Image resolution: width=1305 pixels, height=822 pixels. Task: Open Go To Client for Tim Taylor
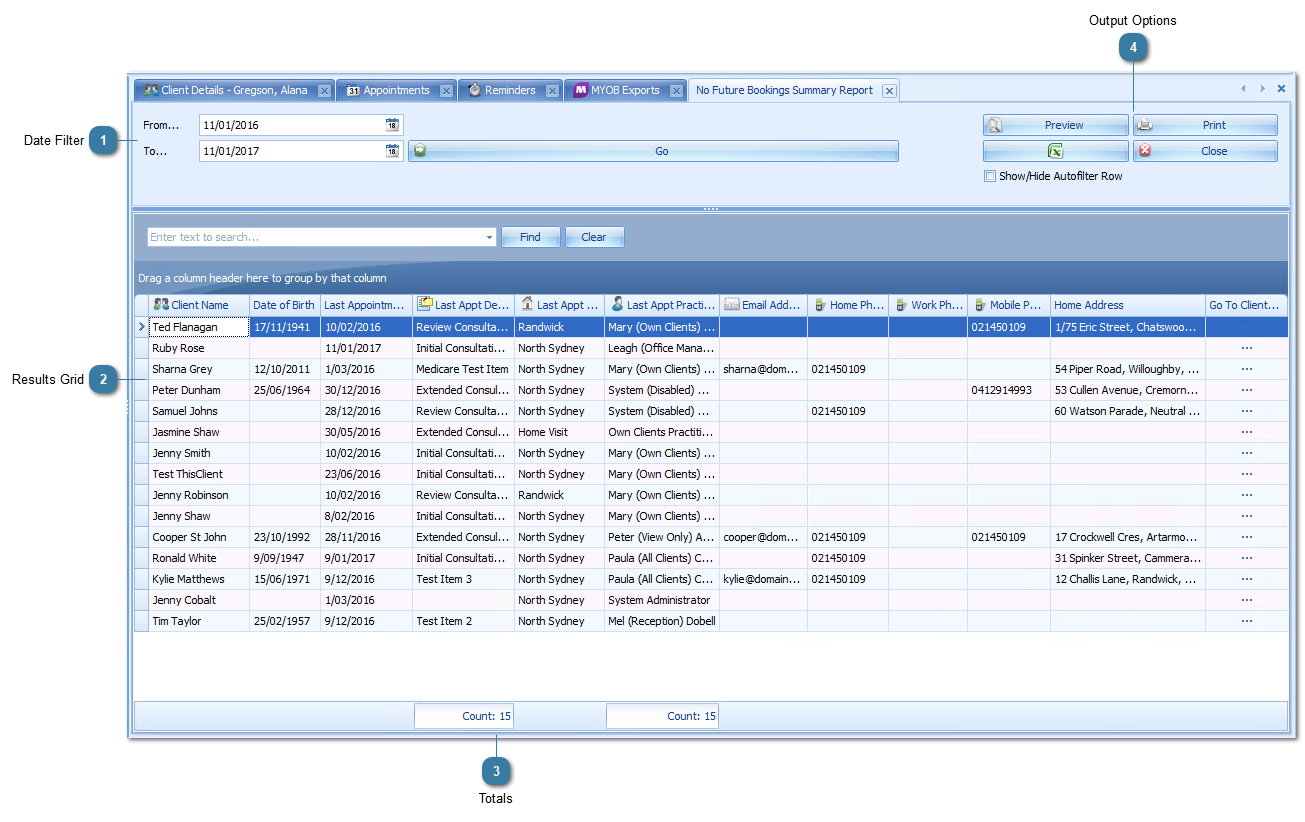tap(1246, 621)
